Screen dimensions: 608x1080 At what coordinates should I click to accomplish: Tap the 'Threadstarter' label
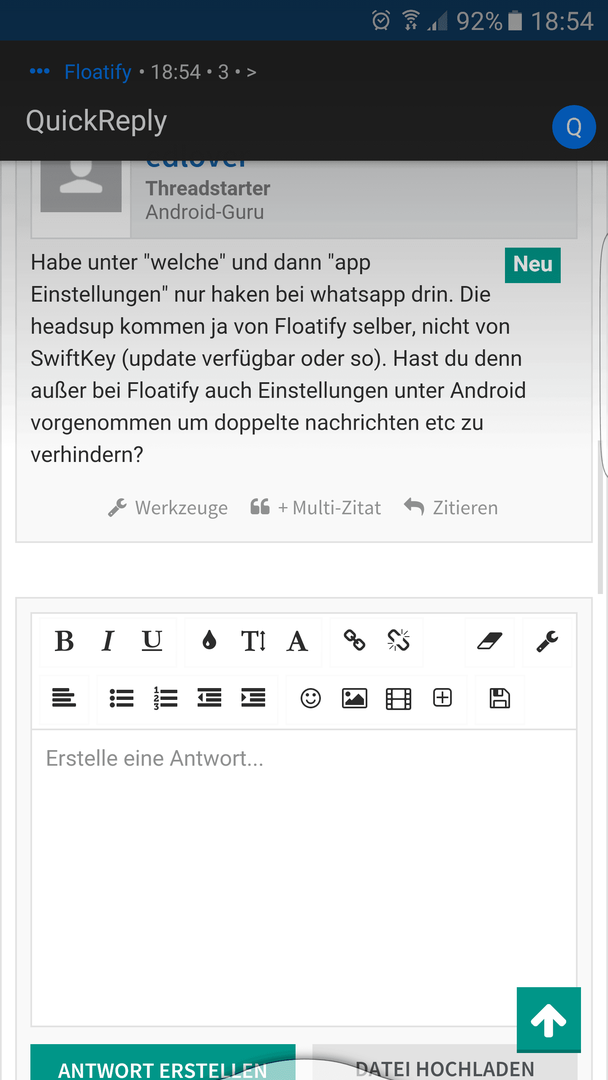[208, 188]
